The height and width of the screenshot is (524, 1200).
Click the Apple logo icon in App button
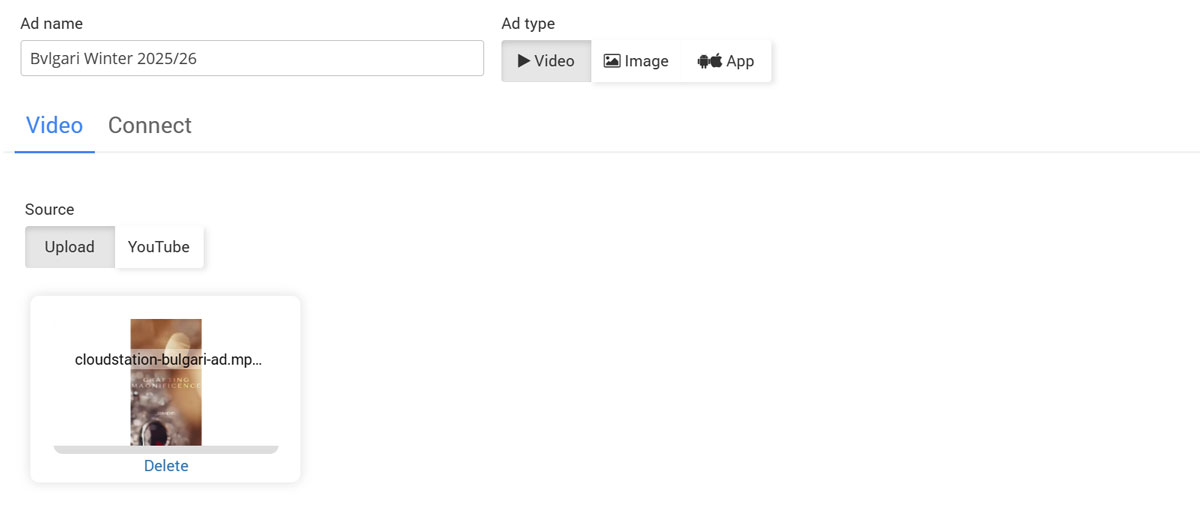(716, 61)
